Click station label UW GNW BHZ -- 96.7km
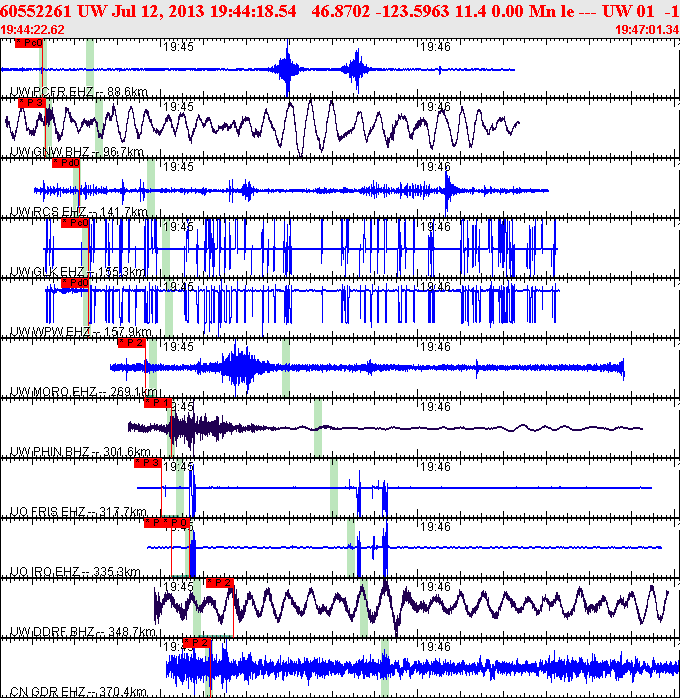The image size is (680, 698). point(77,152)
